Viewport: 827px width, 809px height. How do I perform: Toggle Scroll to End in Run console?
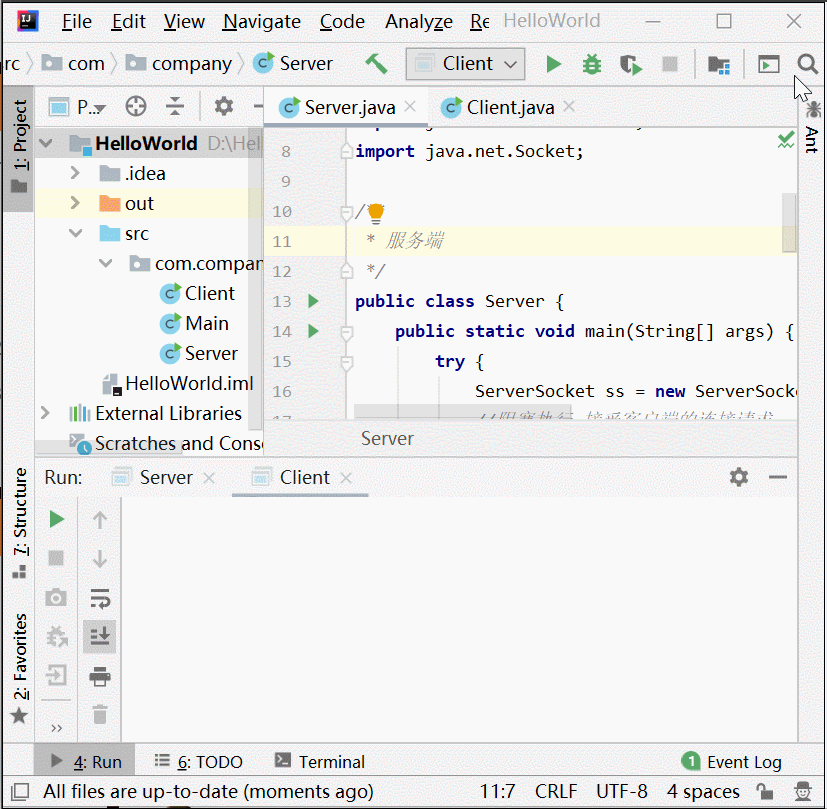100,637
